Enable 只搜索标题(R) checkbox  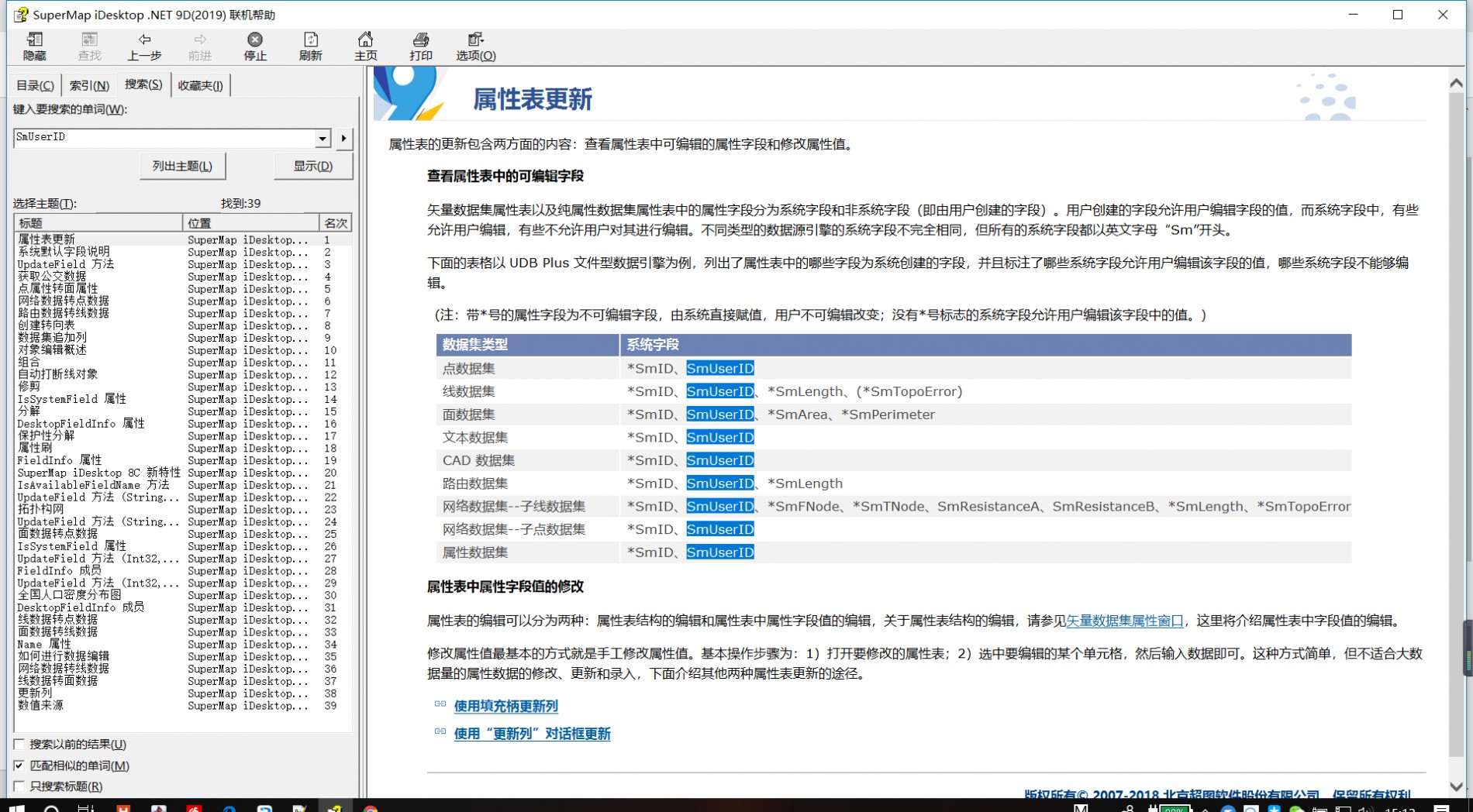[x=19, y=786]
